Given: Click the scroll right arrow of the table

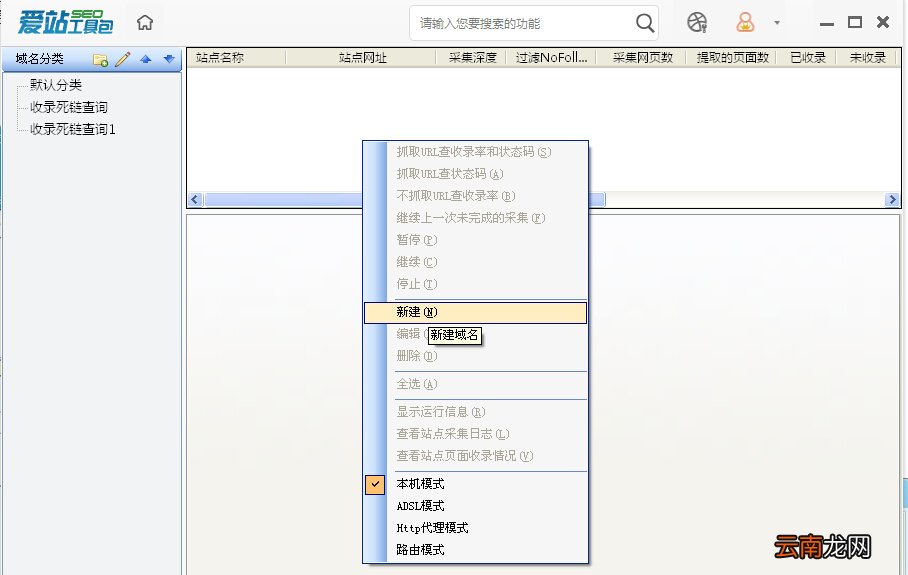Looking at the screenshot, I should coord(892,200).
